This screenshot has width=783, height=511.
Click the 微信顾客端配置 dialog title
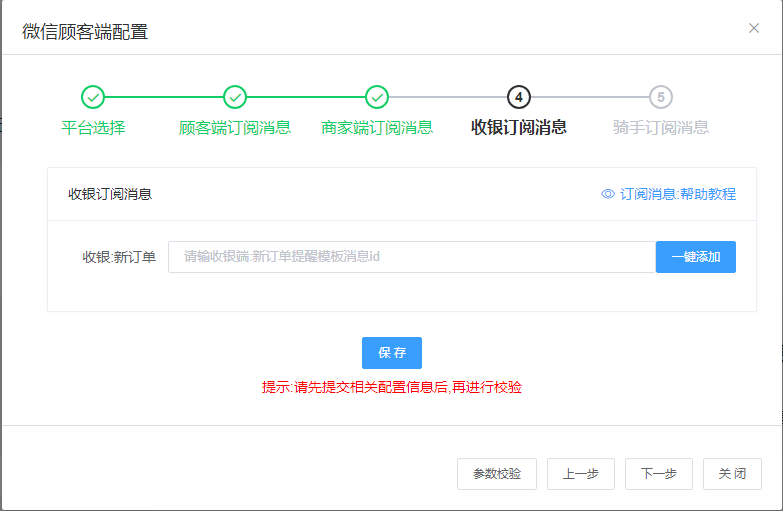85,31
